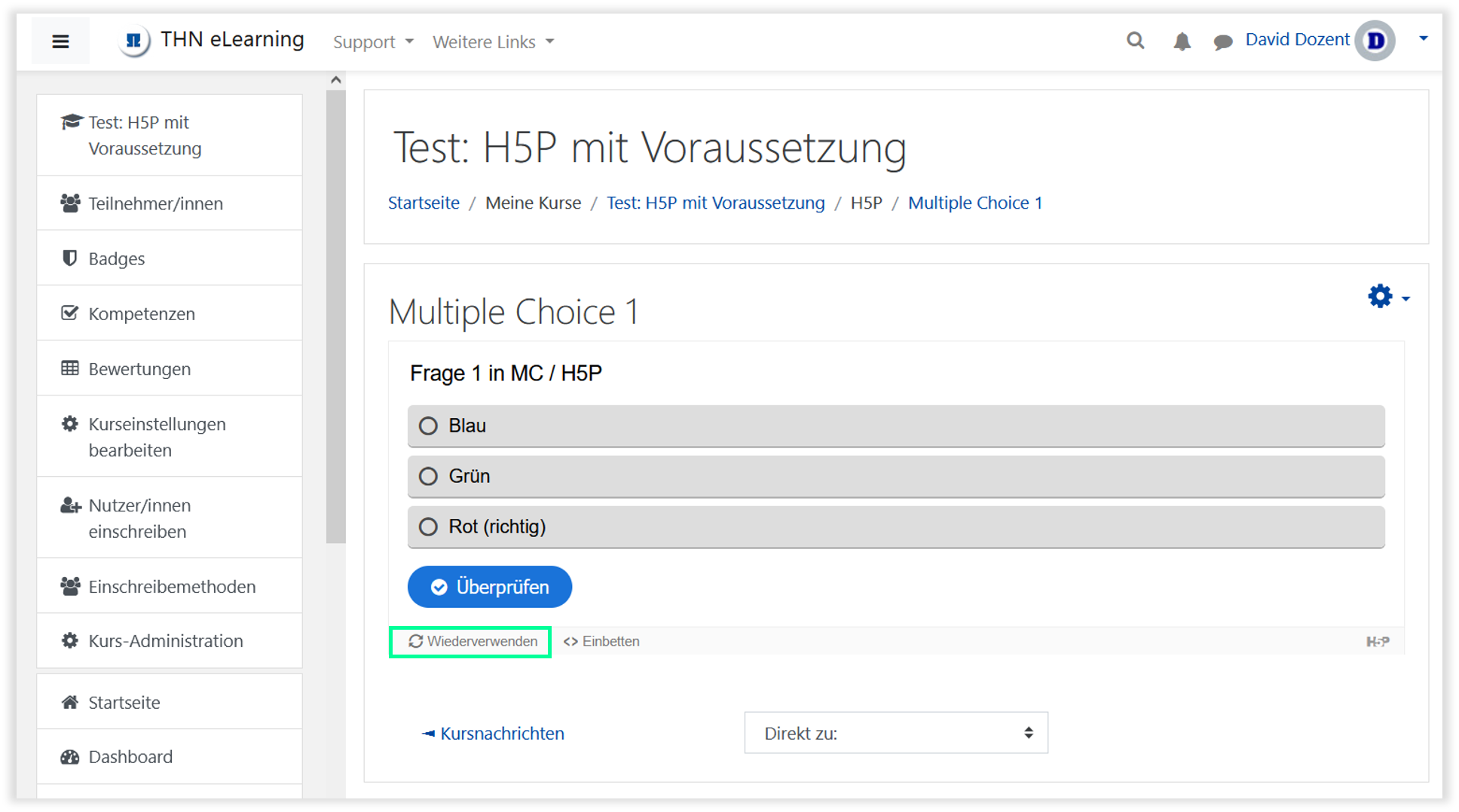The height and width of the screenshot is (812, 1459).
Task: Expand the Support dropdown menu
Action: [x=373, y=42]
